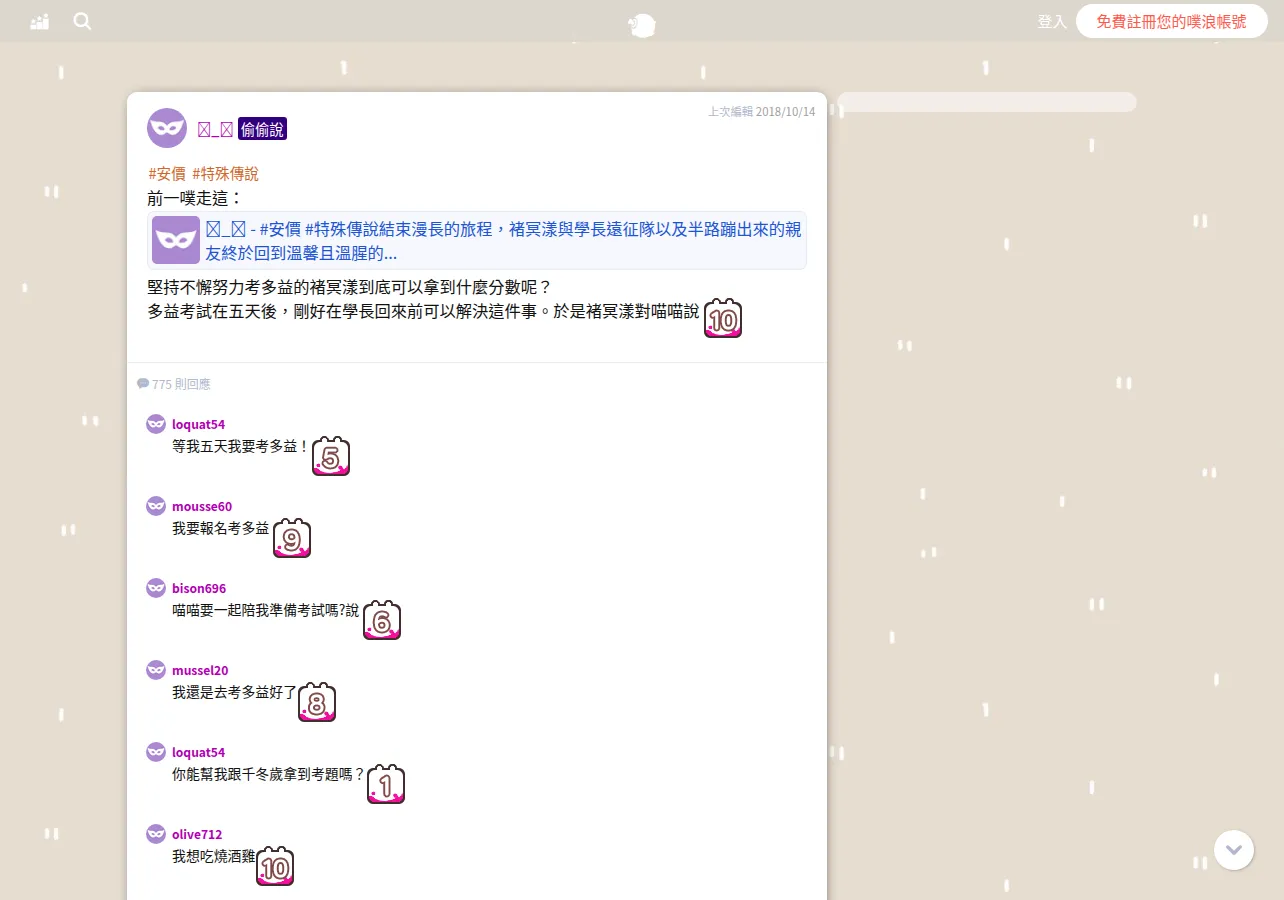Click reply text 我想吃燒酒雞
This screenshot has width=1284, height=900.
[214, 856]
